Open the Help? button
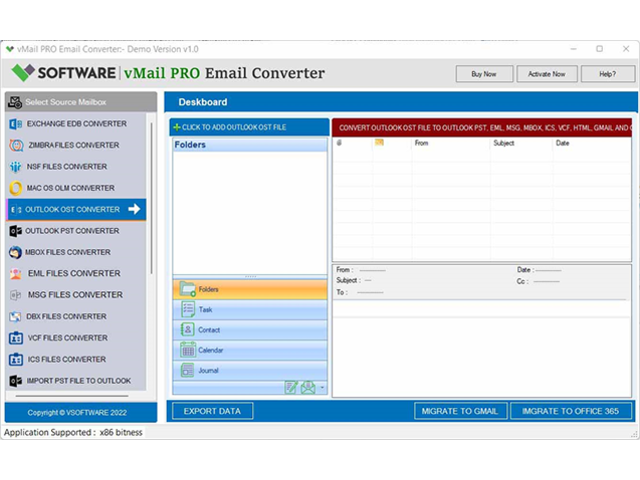This screenshot has width=640, height=480. tap(608, 74)
